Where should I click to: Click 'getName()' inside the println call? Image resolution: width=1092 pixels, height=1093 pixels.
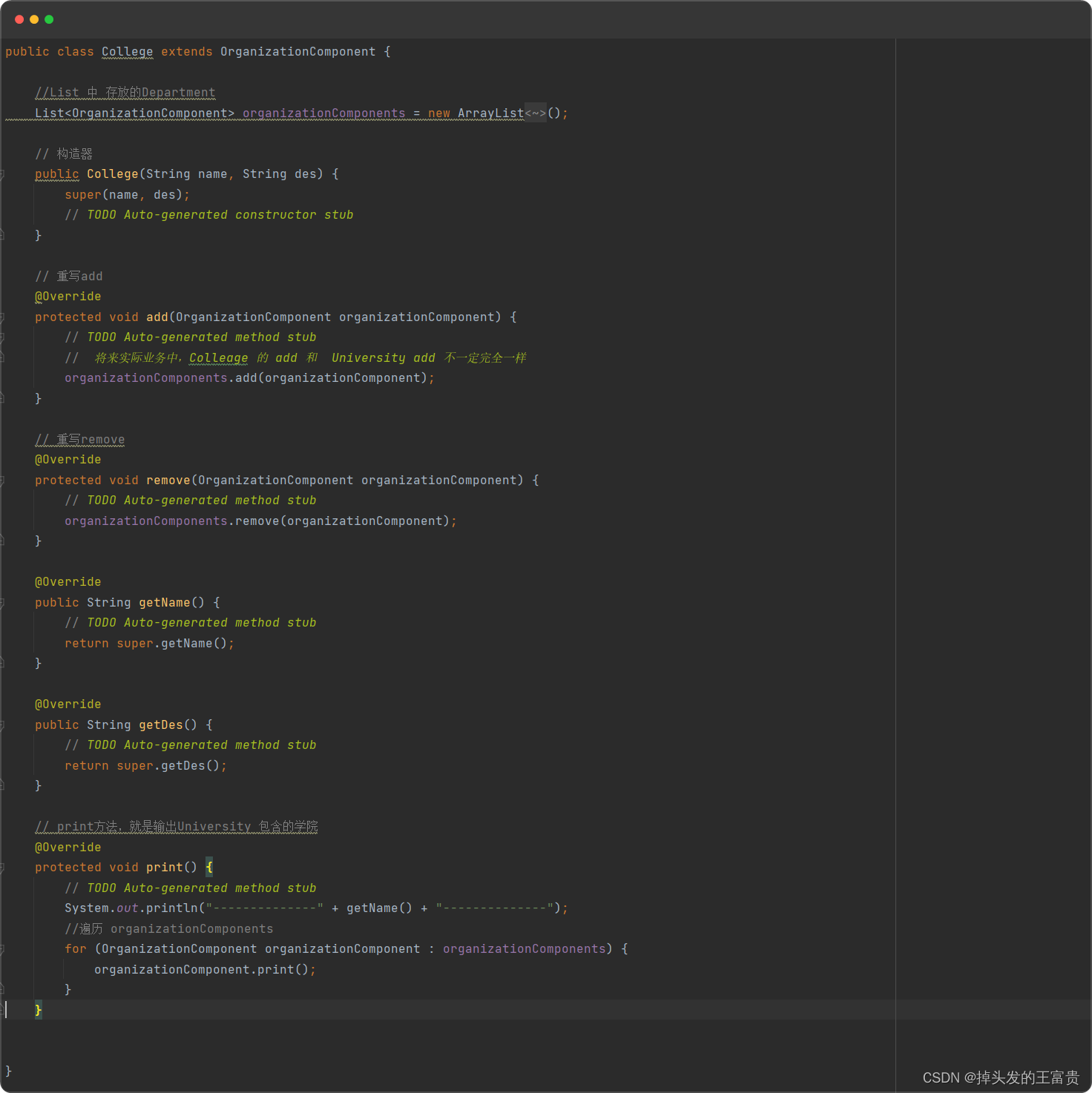[x=380, y=908]
